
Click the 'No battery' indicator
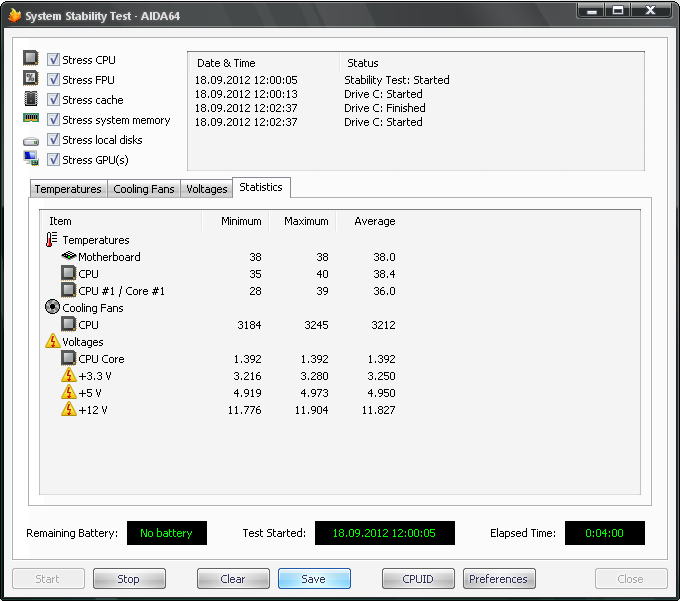coord(167,533)
